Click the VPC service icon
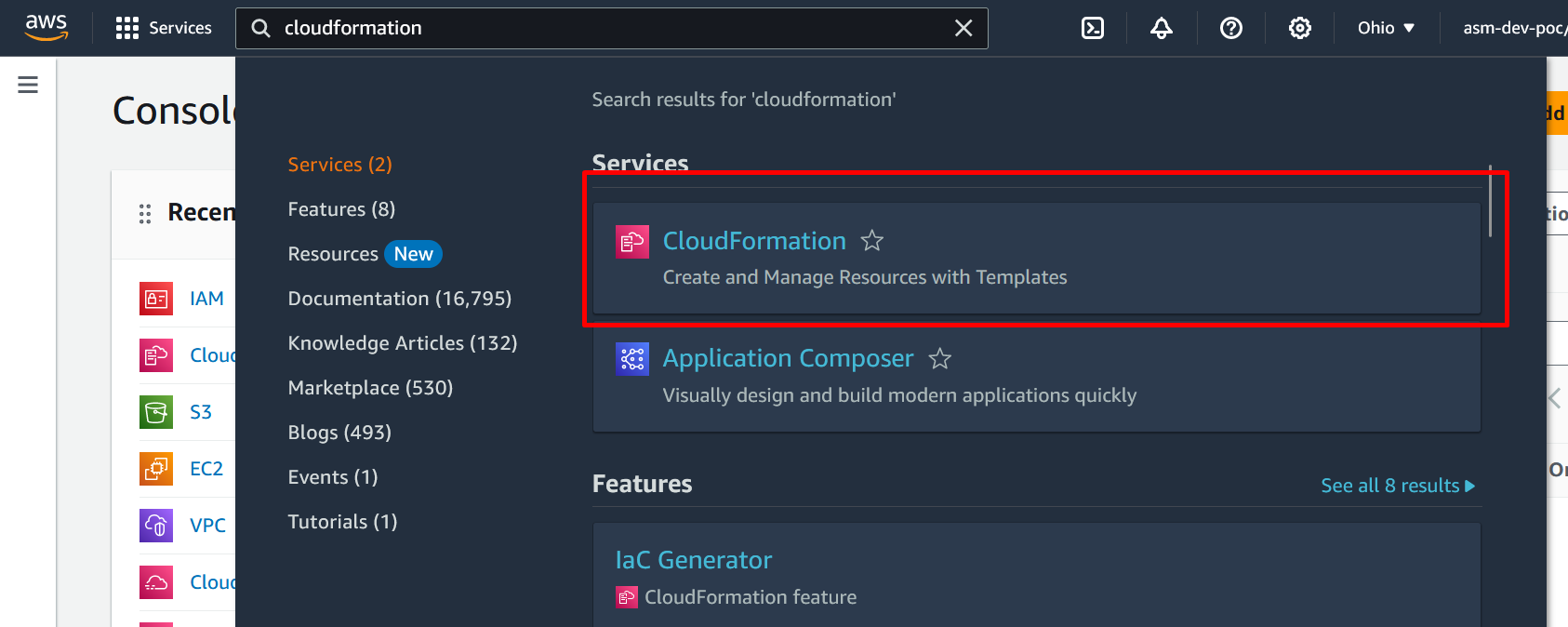This screenshot has width=1568, height=627. point(156,526)
